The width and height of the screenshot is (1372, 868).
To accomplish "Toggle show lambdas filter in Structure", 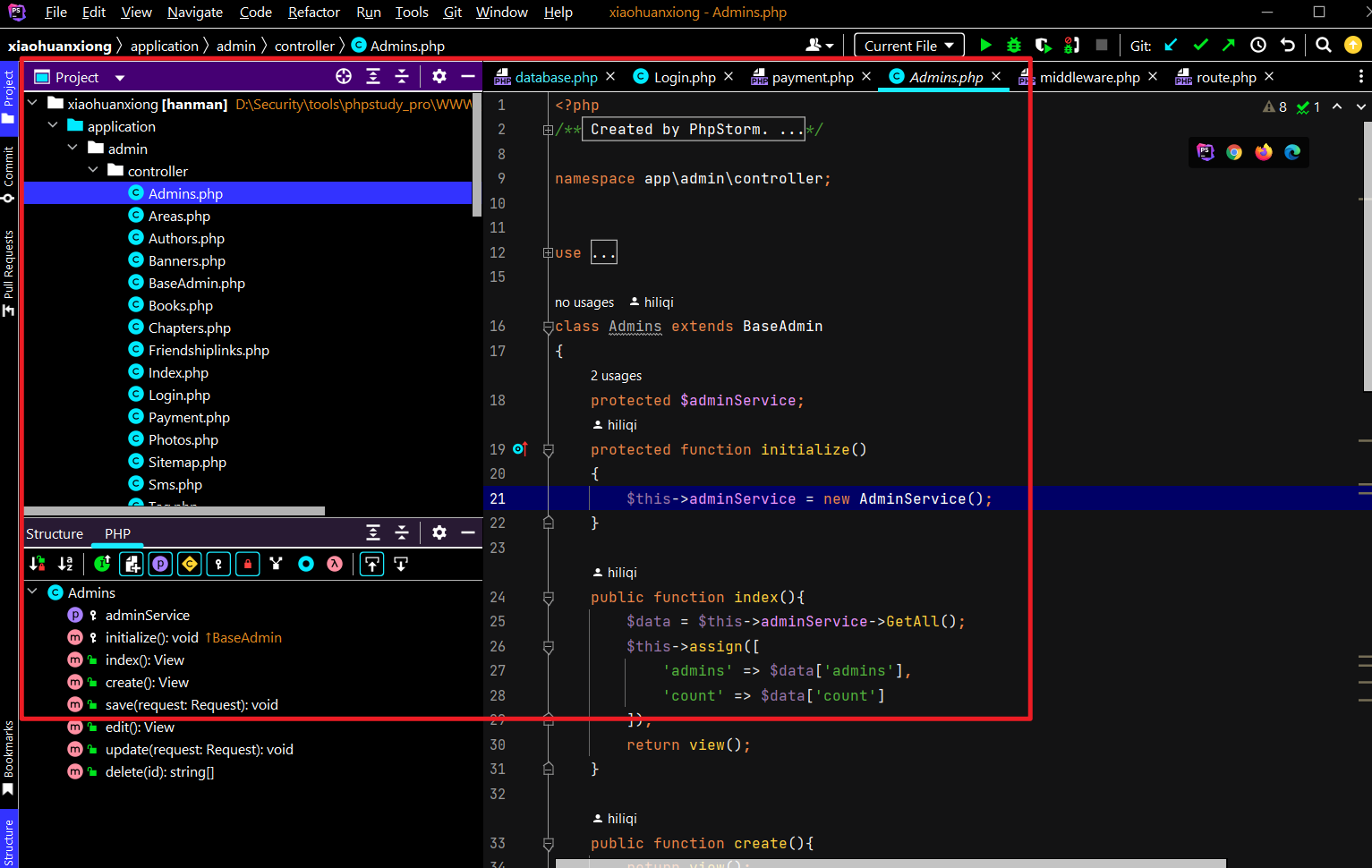I will point(335,564).
